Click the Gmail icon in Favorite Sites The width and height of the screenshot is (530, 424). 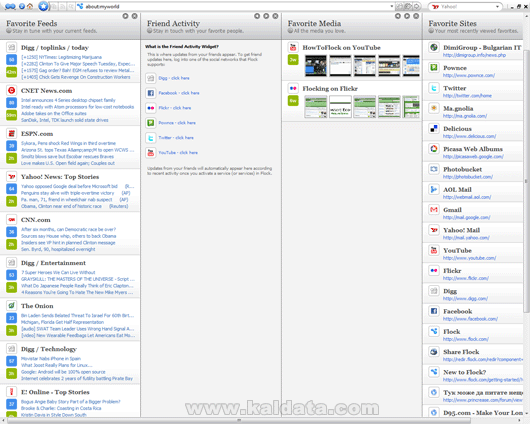[x=434, y=210]
